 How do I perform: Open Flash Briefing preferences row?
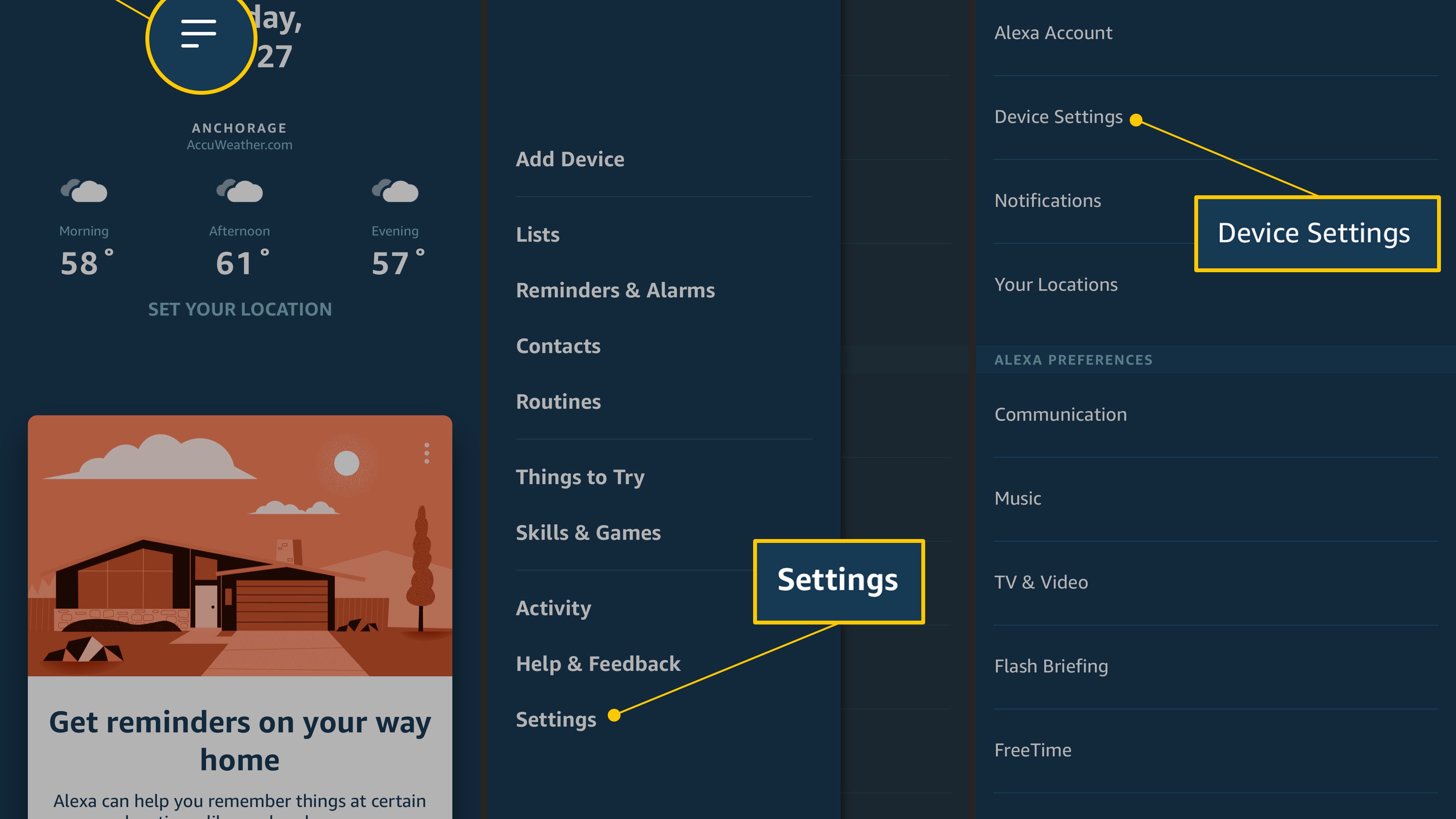point(1216,667)
